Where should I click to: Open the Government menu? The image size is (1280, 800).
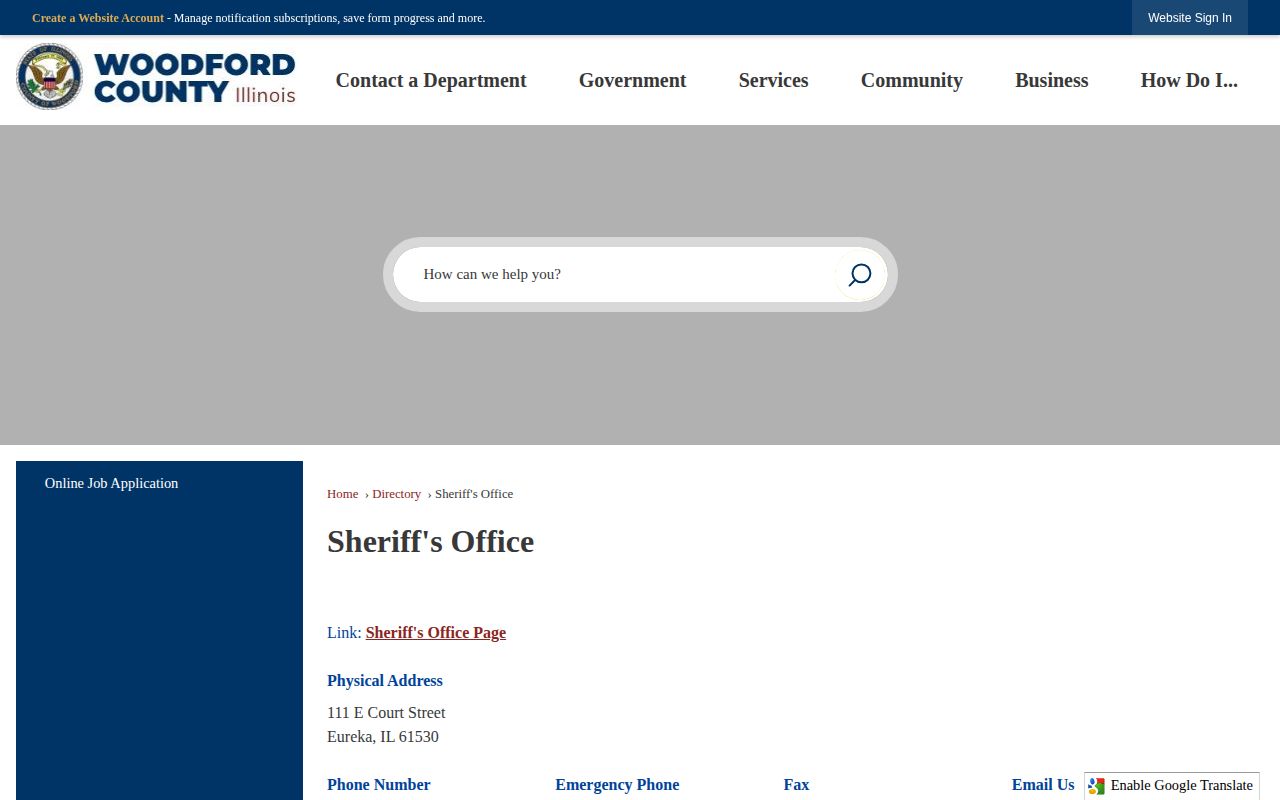(632, 80)
